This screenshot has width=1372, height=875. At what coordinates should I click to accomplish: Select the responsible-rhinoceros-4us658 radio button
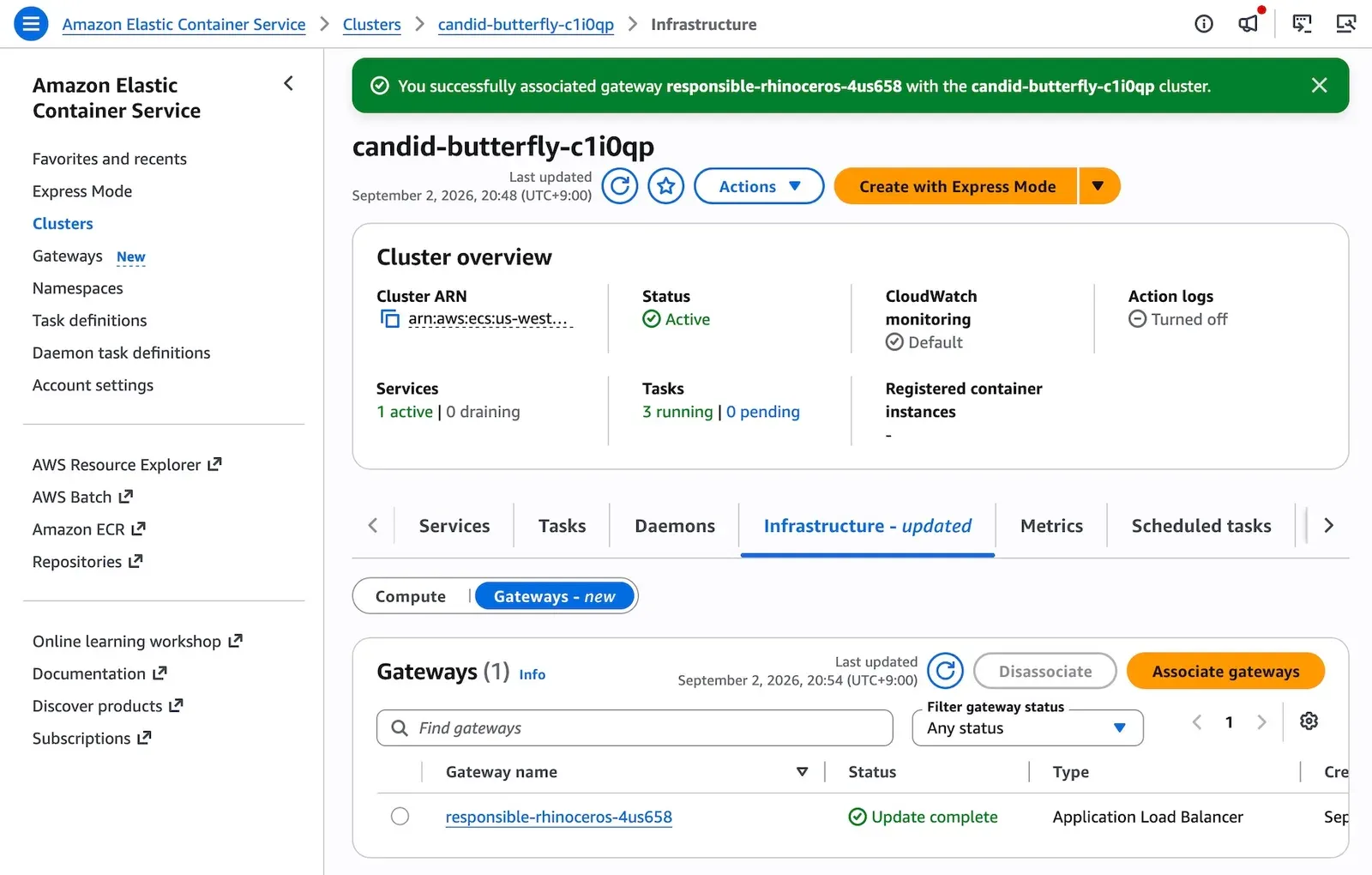click(x=400, y=816)
